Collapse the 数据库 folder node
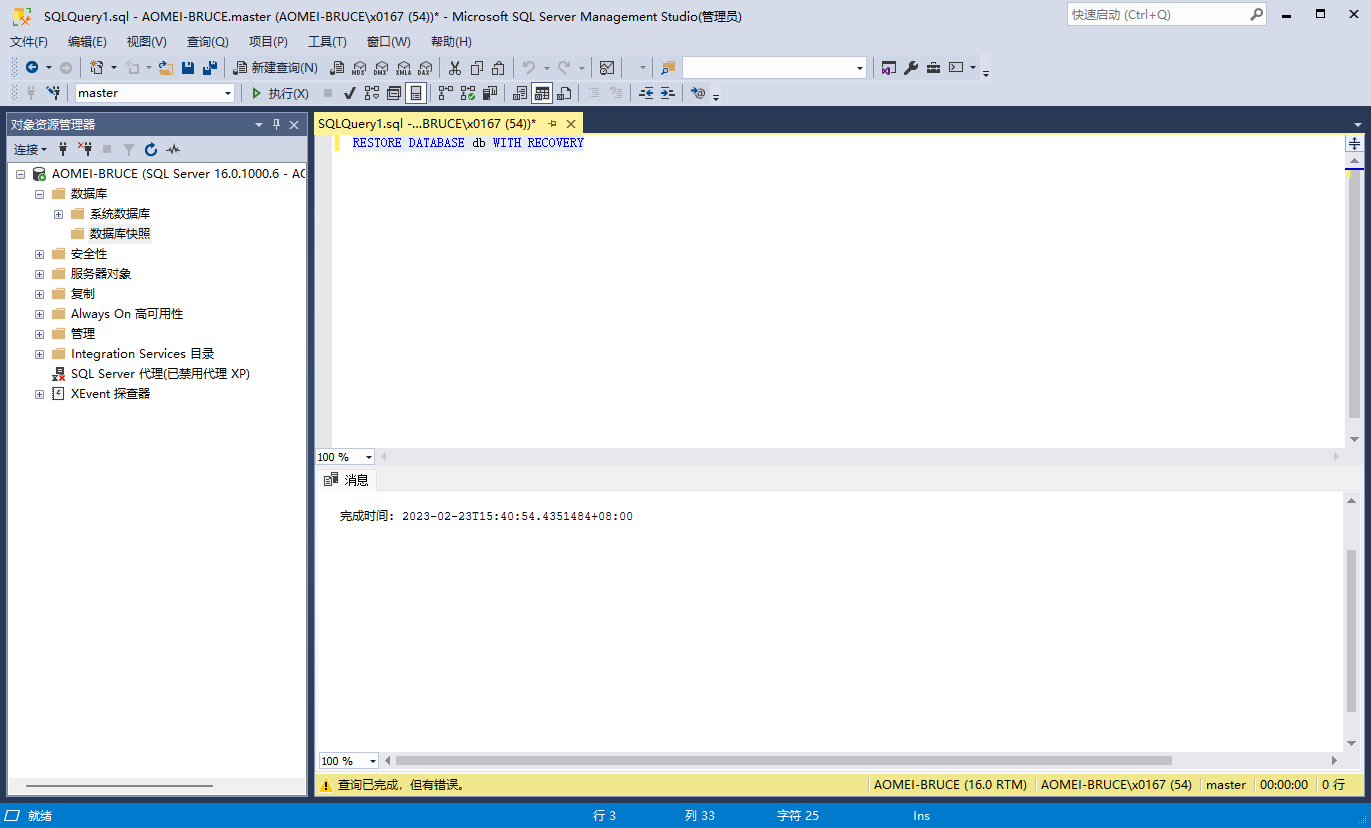1371x828 pixels. click(x=39, y=194)
